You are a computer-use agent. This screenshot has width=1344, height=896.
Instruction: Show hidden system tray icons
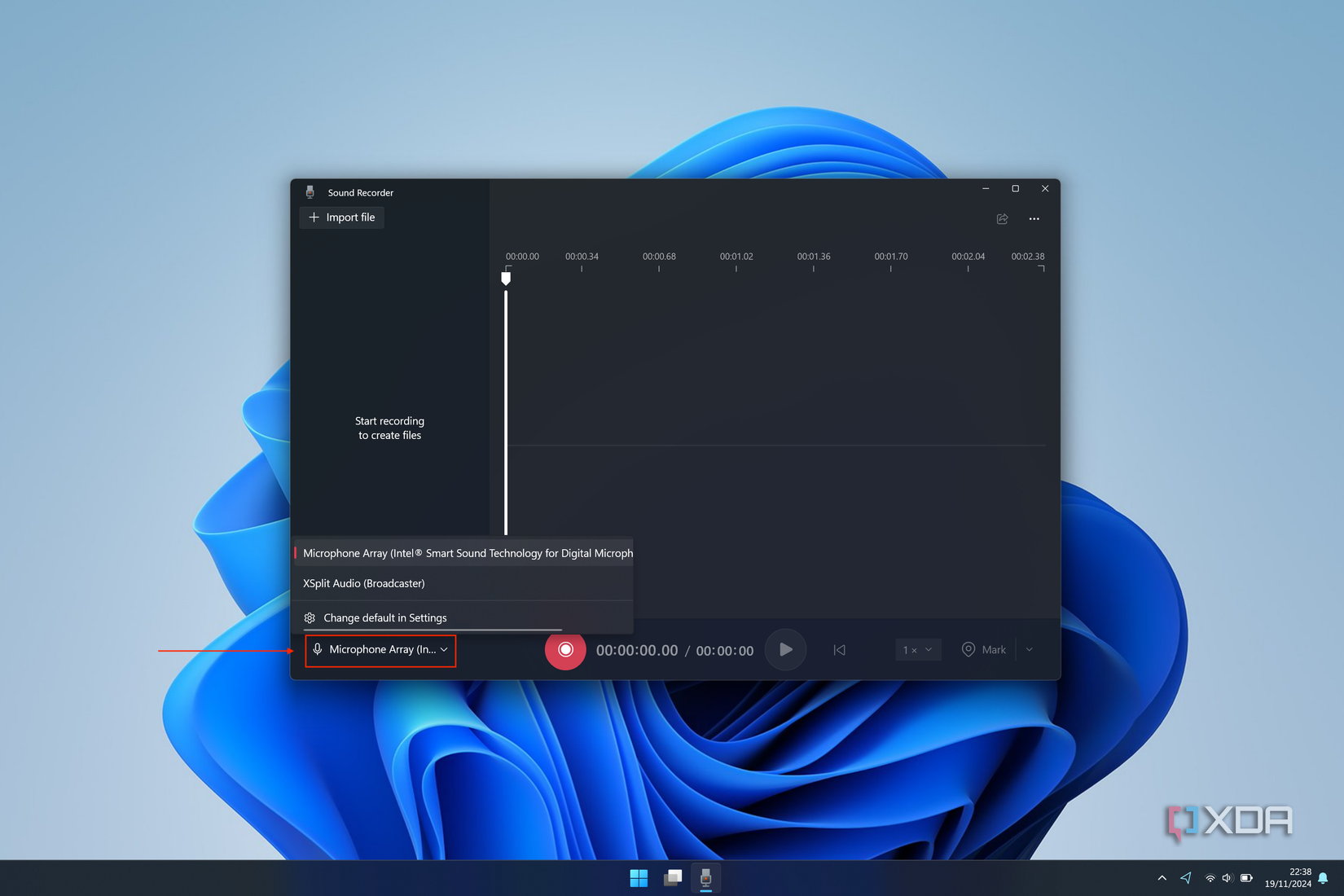[x=1162, y=878]
